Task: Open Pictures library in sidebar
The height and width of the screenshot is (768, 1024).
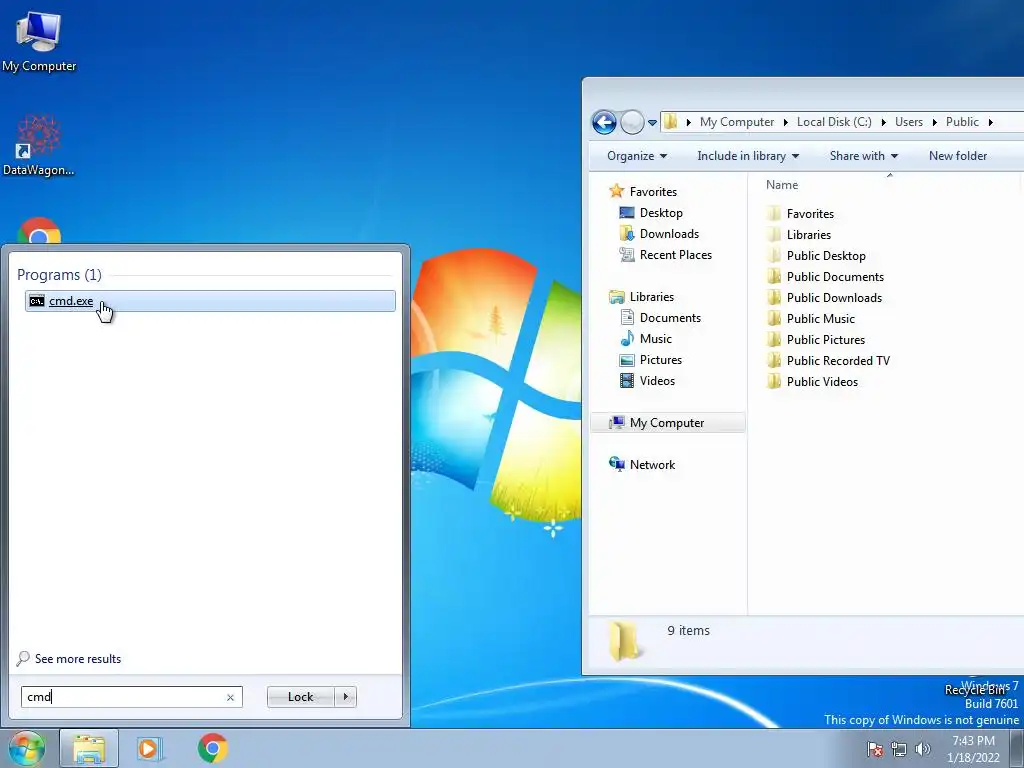Action: (x=650, y=360)
